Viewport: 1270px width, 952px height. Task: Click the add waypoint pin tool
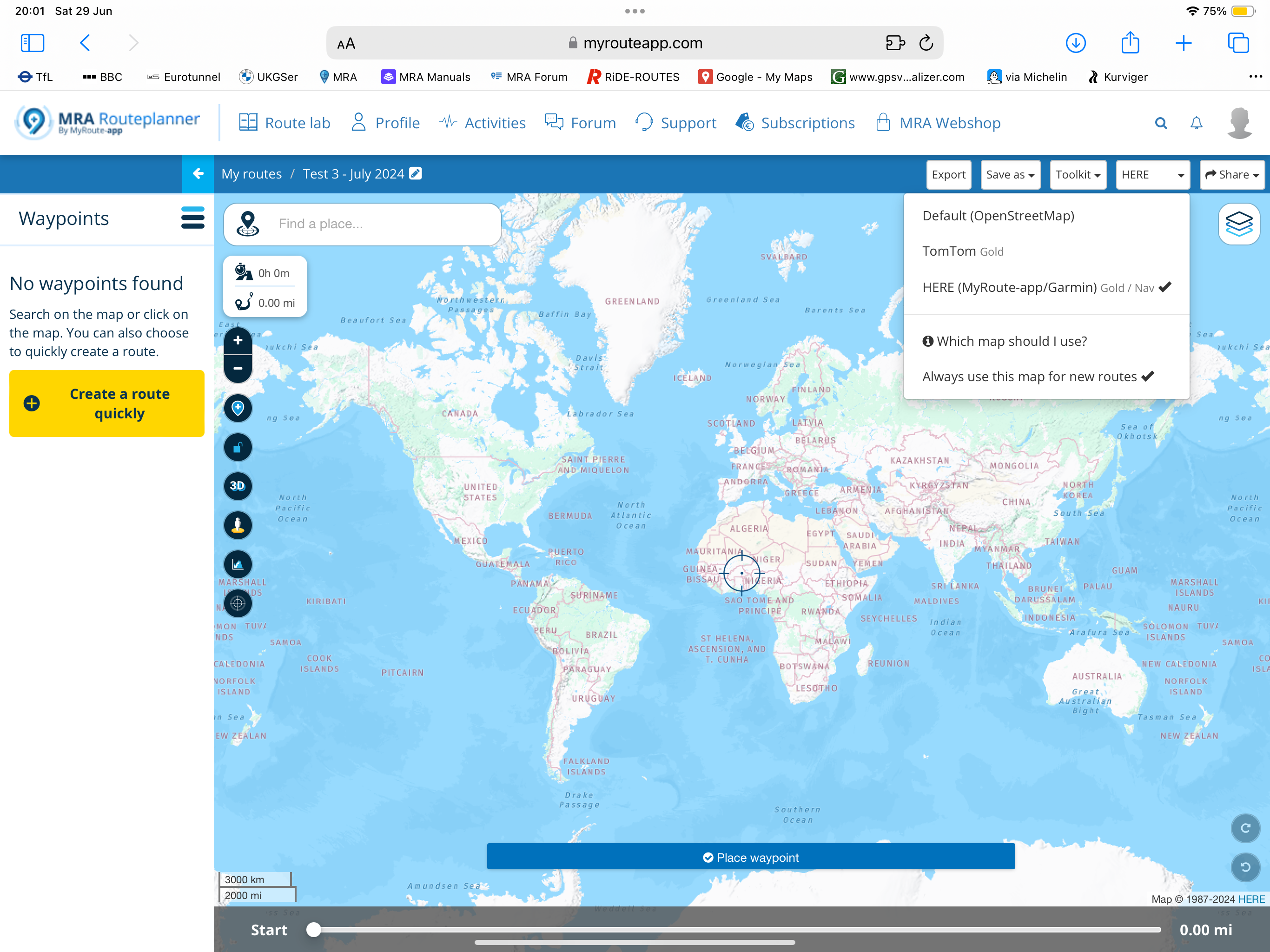coord(238,408)
